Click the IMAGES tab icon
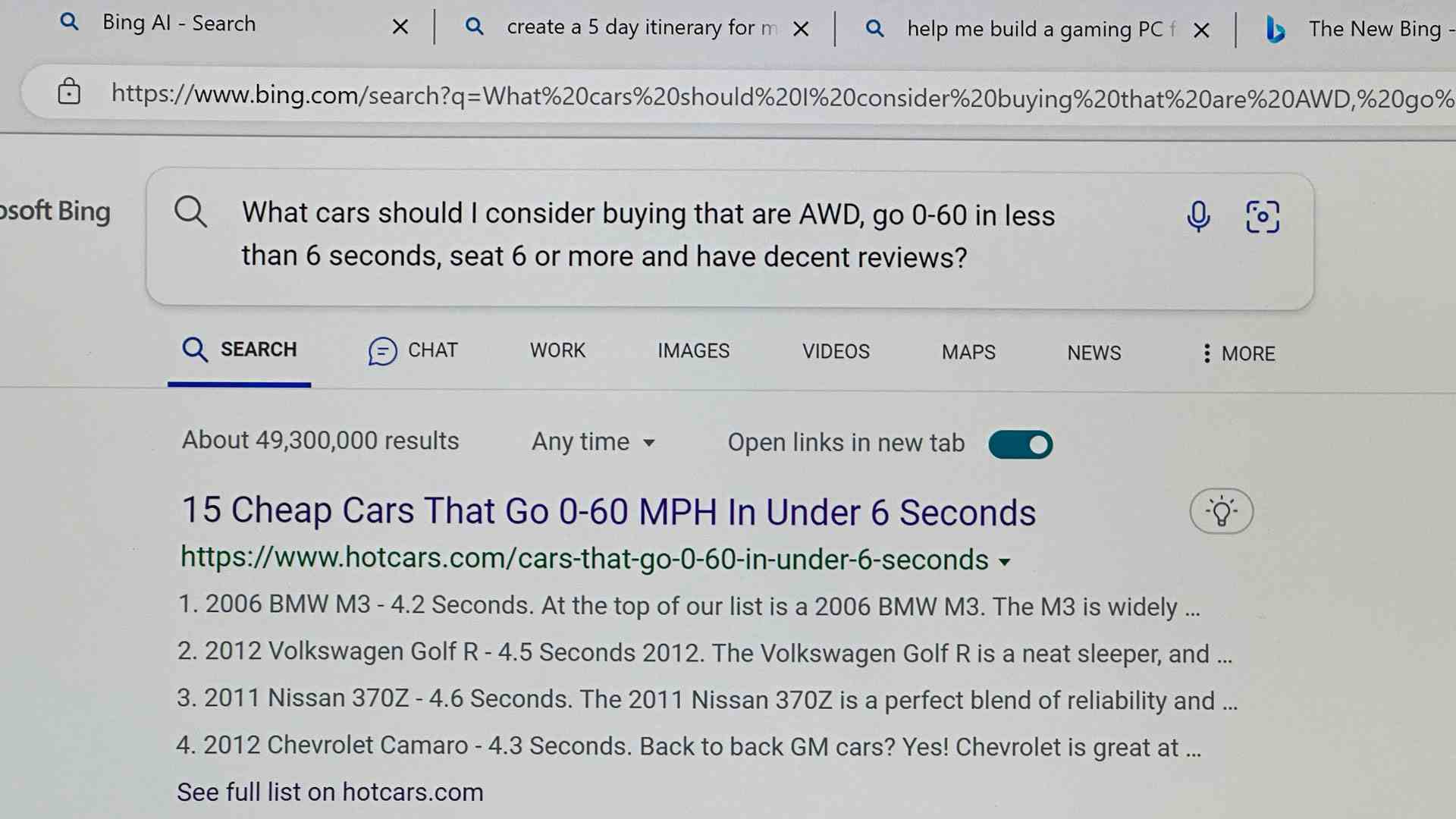 point(694,351)
